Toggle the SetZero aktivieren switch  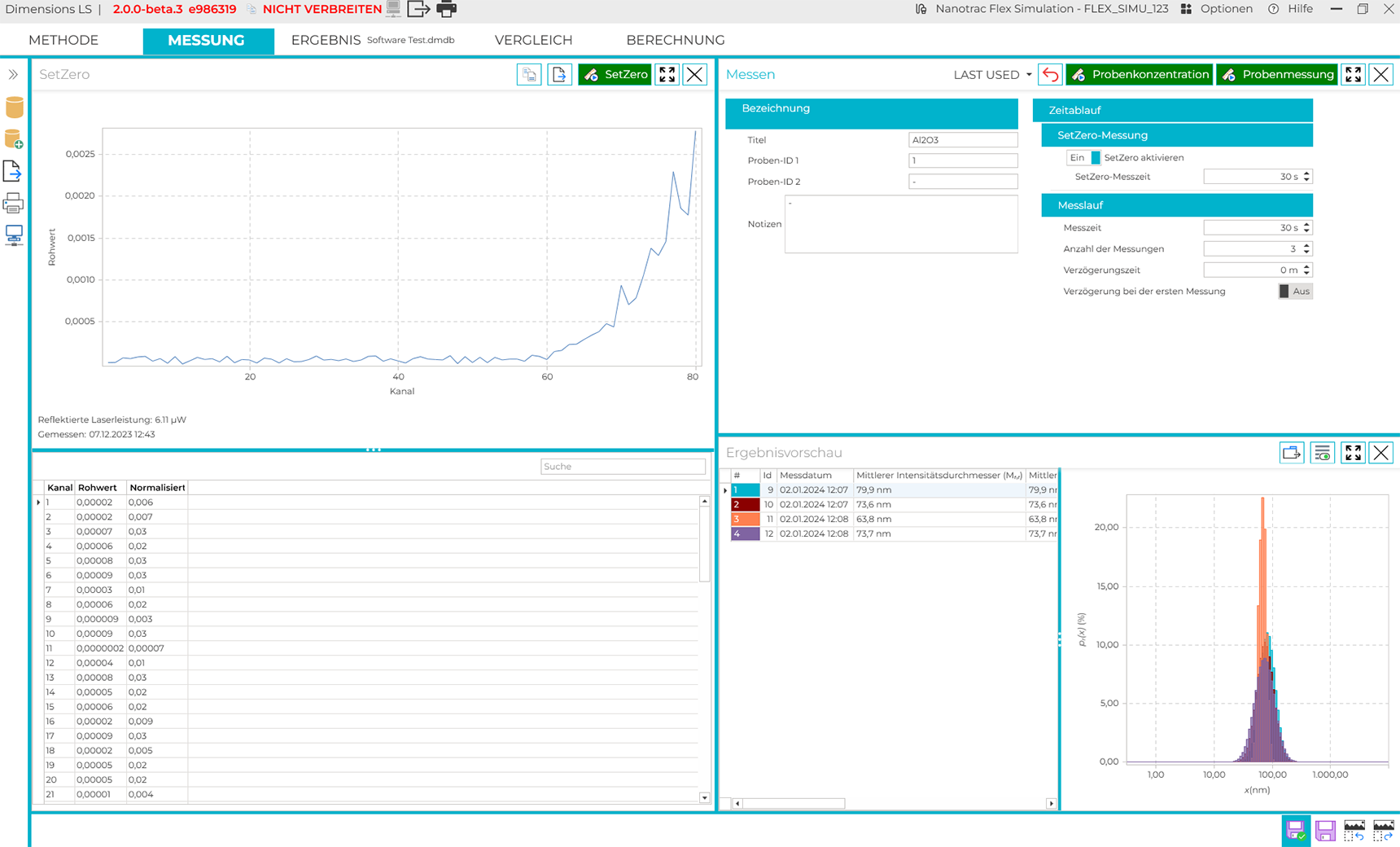1083,158
